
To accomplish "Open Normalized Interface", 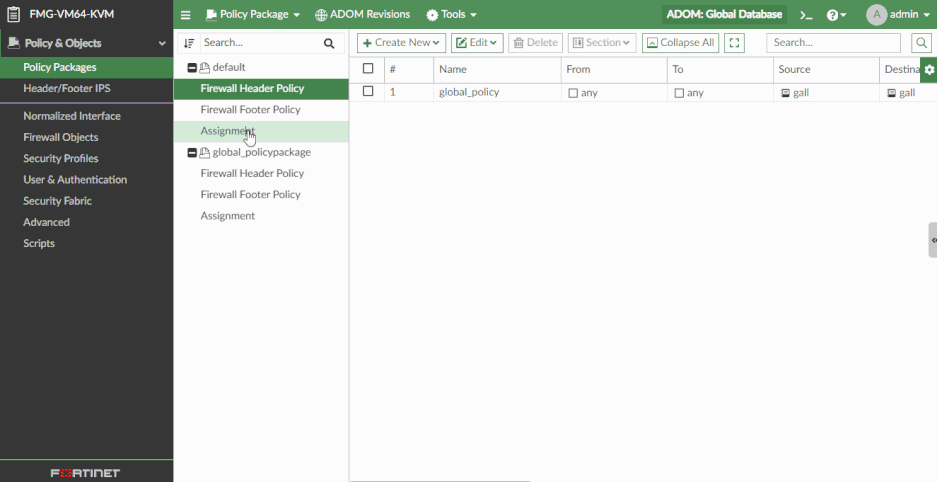I will [x=87, y=116].
